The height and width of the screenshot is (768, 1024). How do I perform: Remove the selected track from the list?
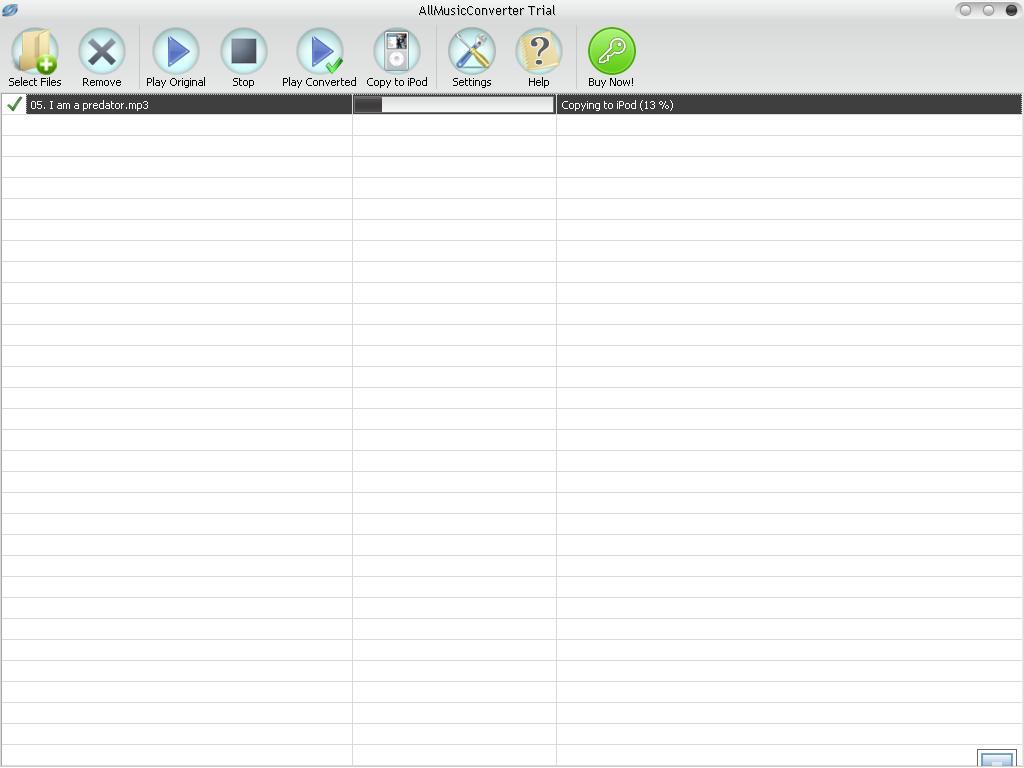click(101, 48)
